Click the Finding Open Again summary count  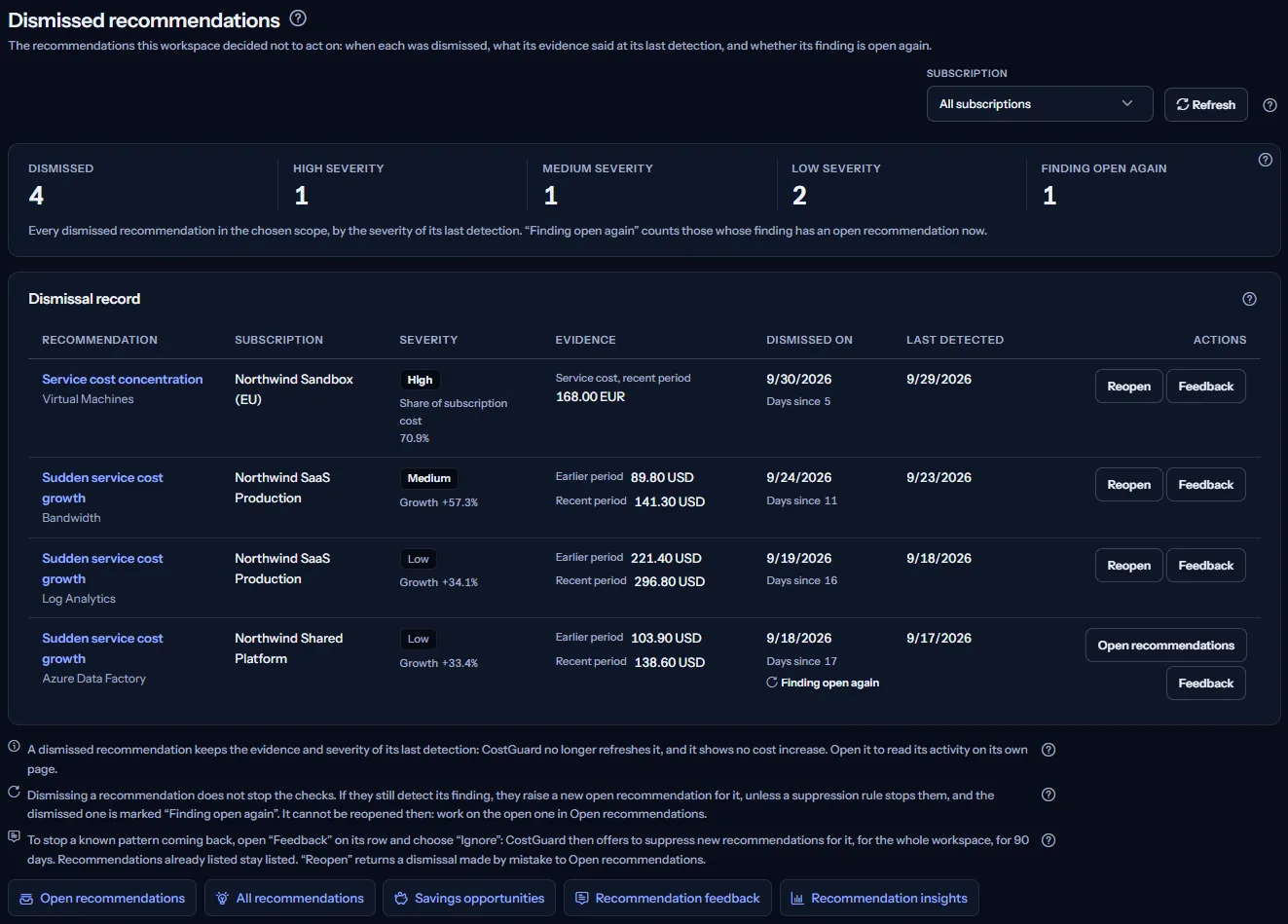click(1049, 196)
